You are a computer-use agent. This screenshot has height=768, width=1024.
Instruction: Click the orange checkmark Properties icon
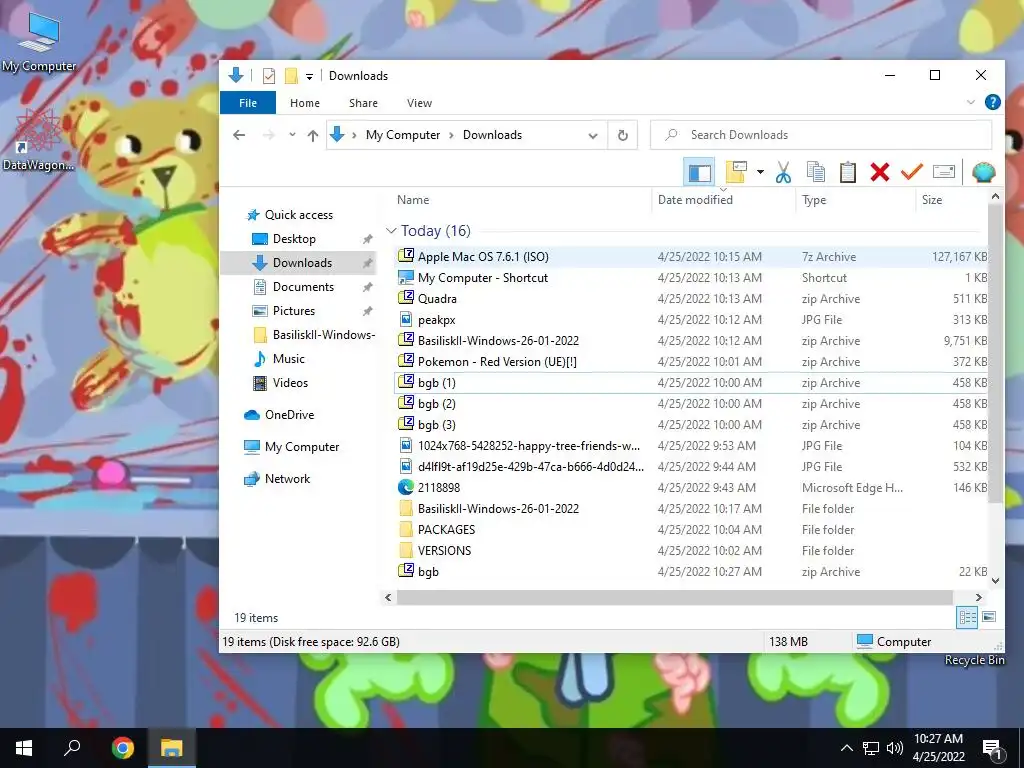point(912,172)
